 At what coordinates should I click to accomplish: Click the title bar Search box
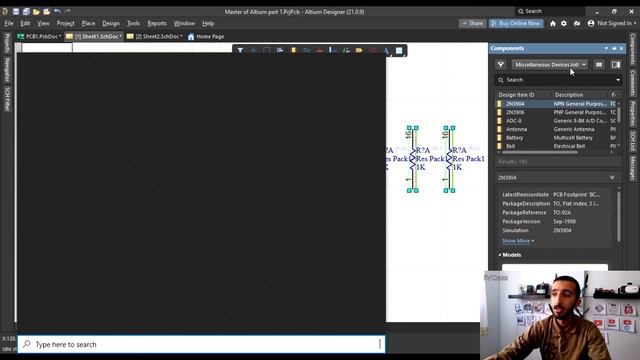pyautogui.click(x=549, y=11)
